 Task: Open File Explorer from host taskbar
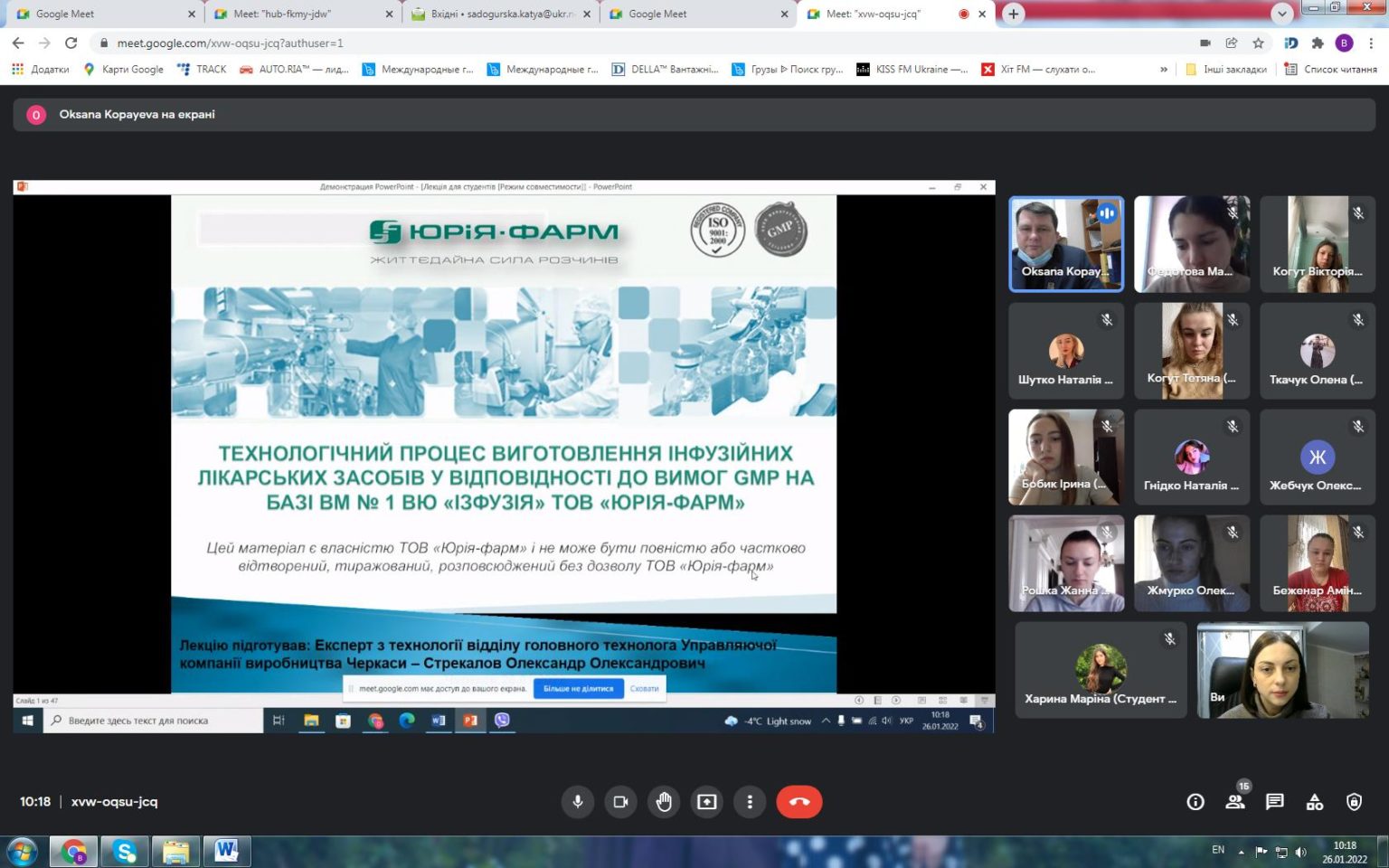tap(175, 851)
